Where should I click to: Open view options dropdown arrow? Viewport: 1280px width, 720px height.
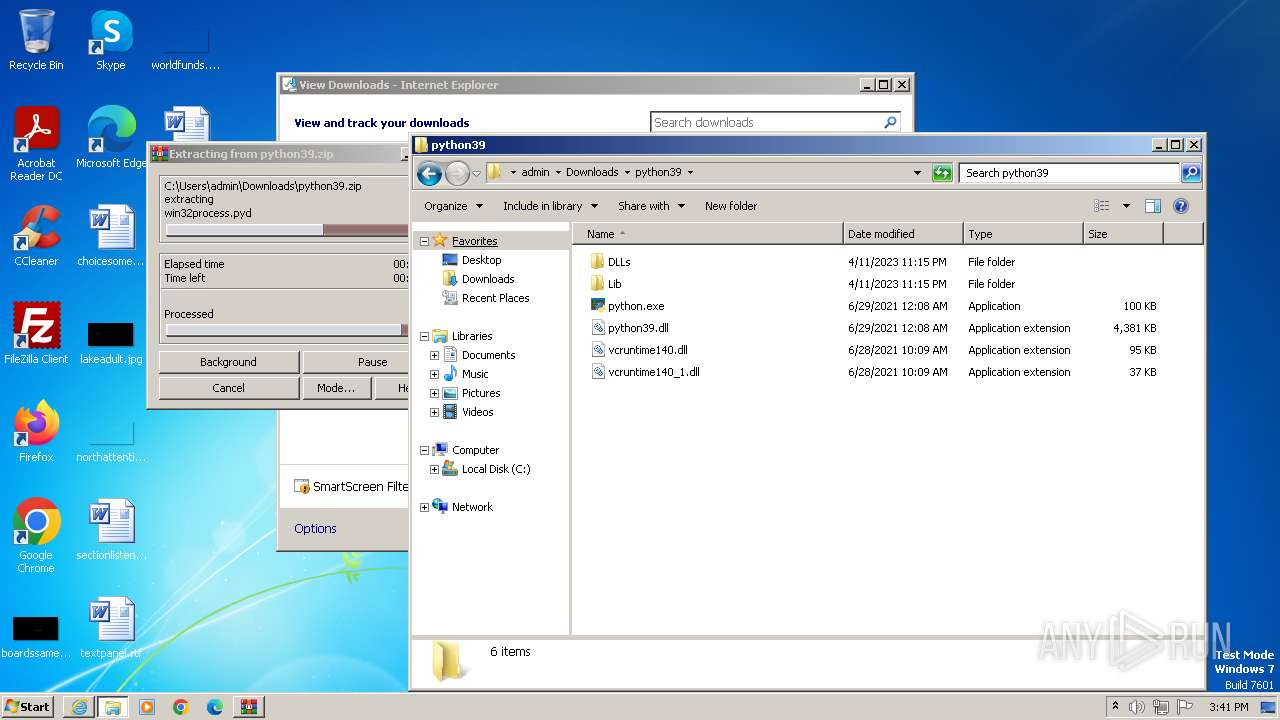click(1126, 206)
